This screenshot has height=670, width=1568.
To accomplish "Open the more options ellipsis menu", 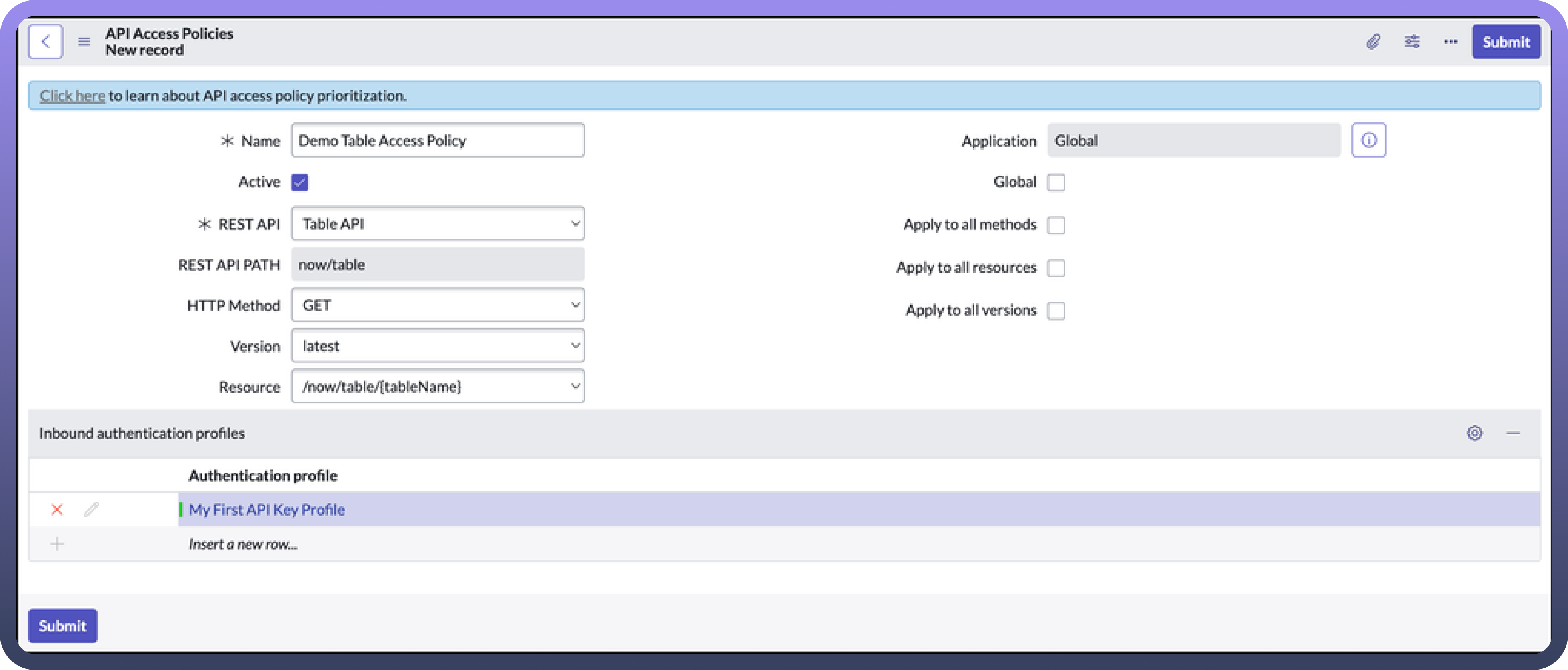I will click(1450, 42).
